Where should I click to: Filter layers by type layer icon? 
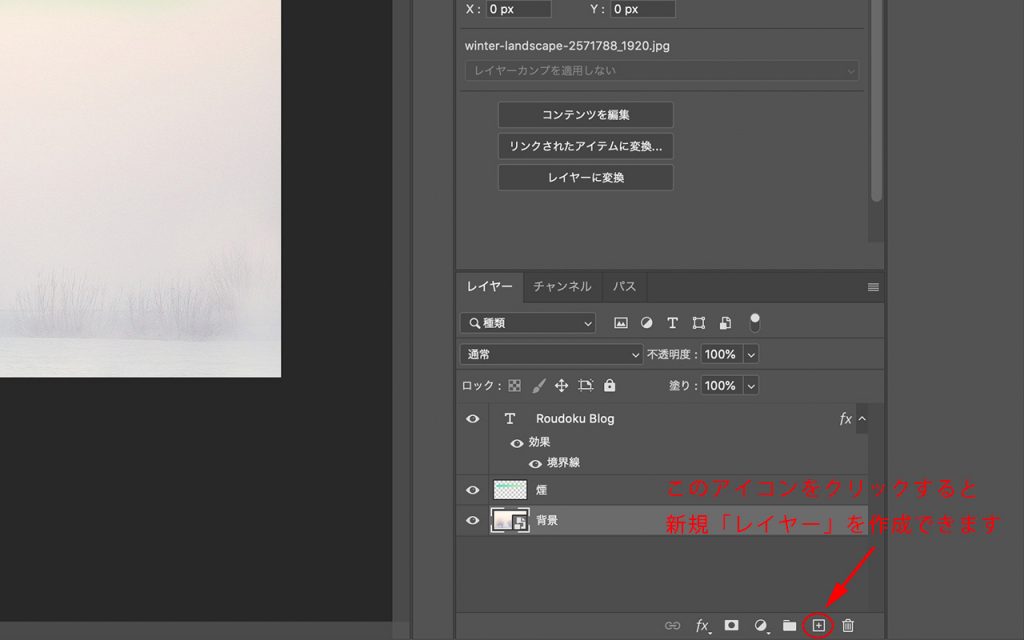click(672, 323)
